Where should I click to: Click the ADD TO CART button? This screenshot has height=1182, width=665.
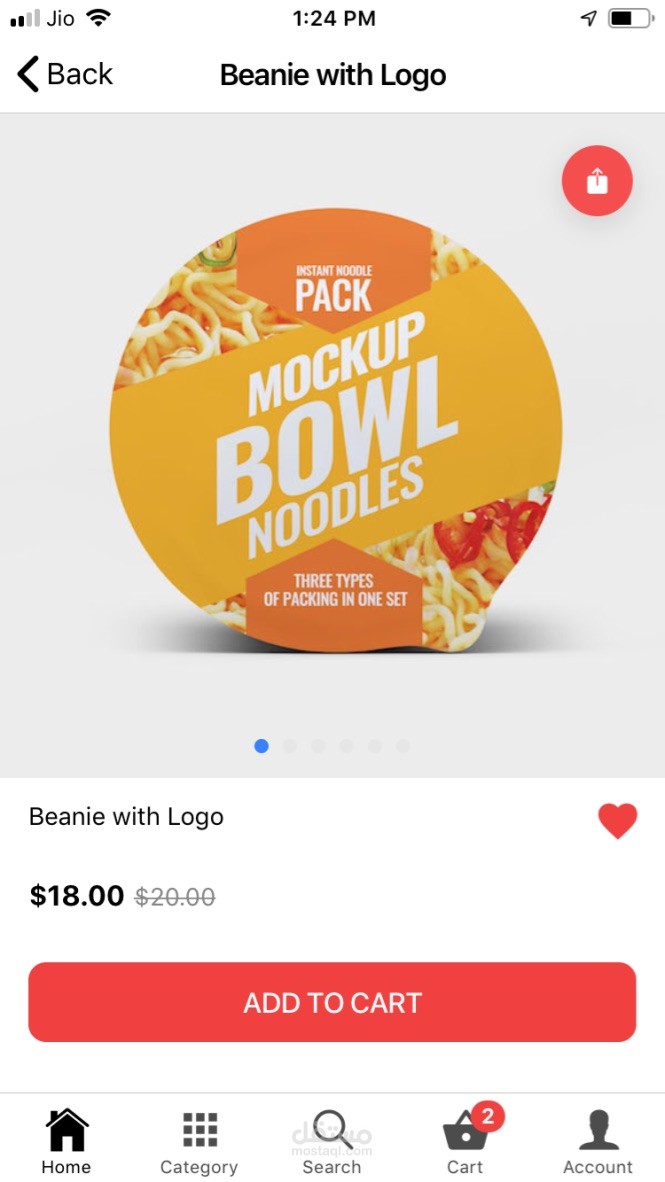(x=332, y=1002)
